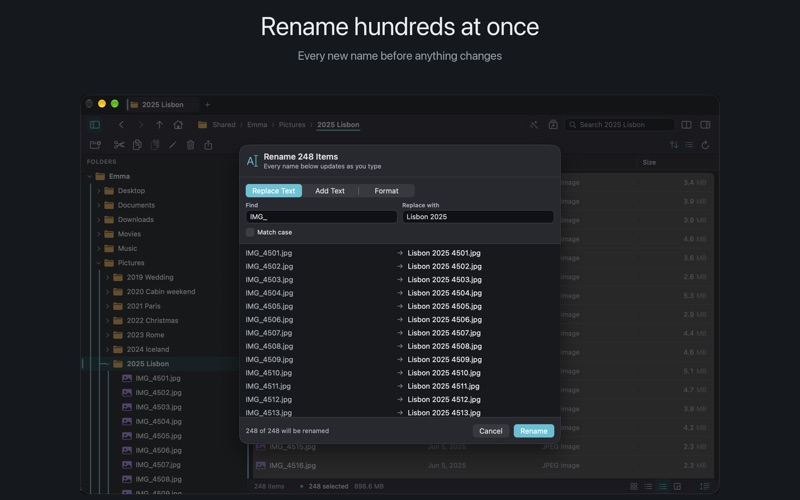Click the New Folder toolbar icon
This screenshot has width=800, height=500.
[95, 145]
